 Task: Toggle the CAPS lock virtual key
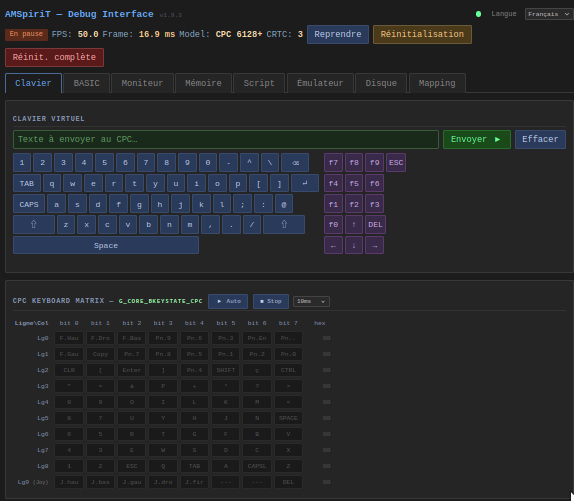click(29, 204)
